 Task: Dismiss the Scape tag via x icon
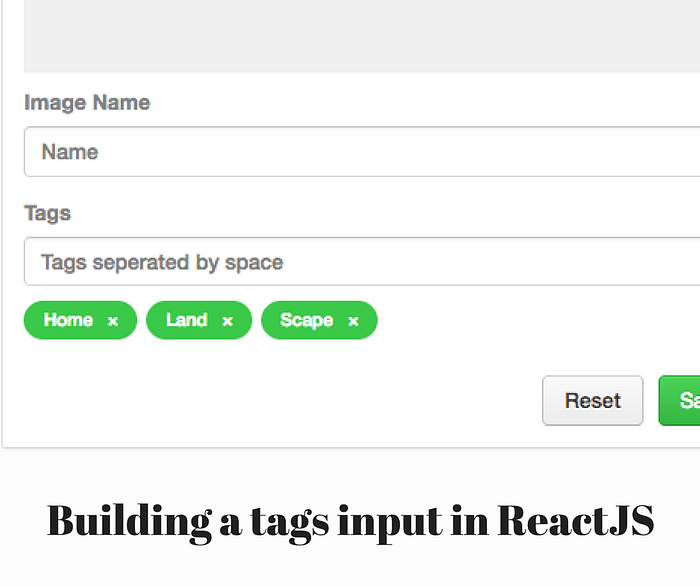(353, 321)
